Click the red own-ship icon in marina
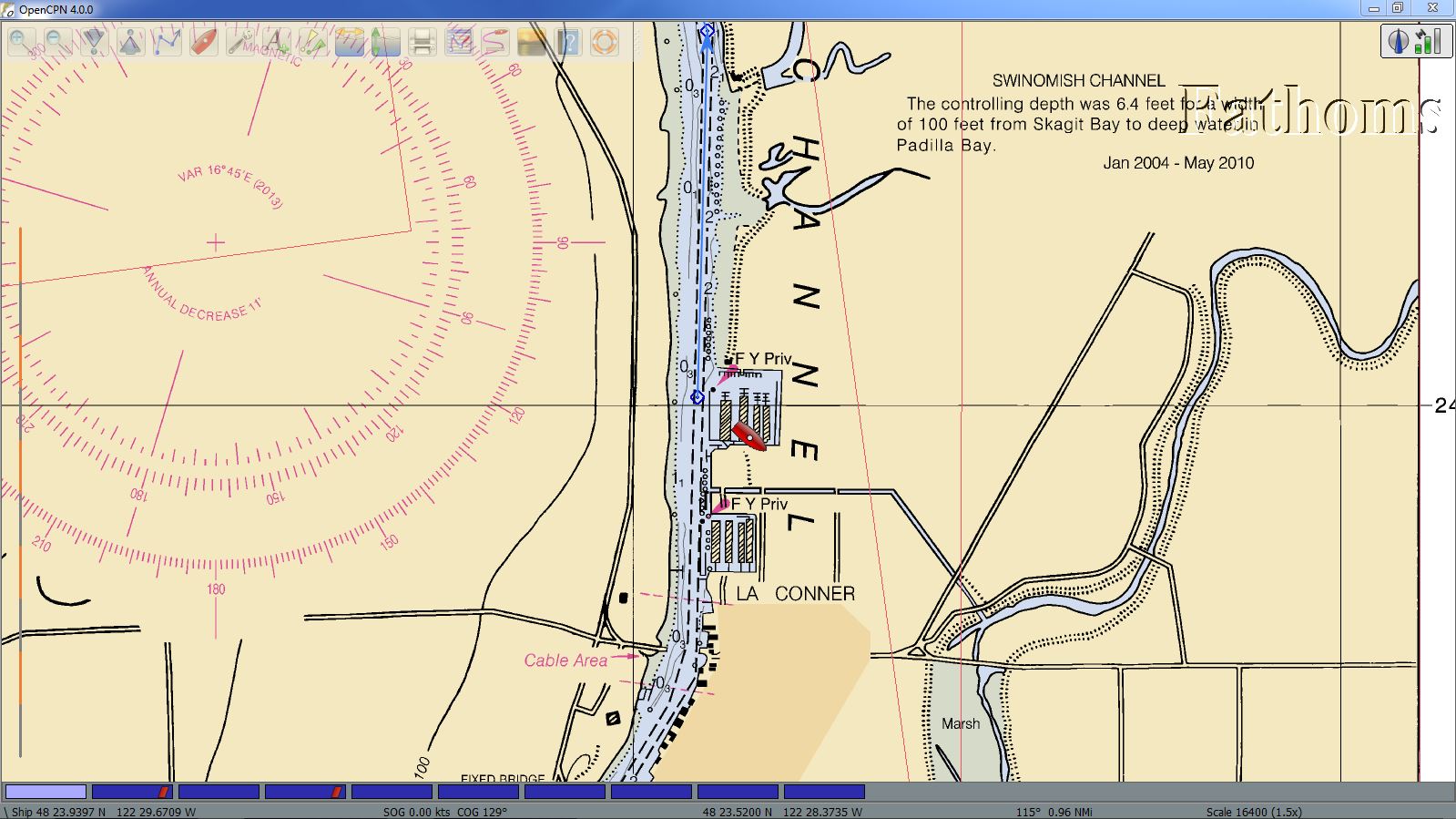This screenshot has height=819, width=1456. [749, 435]
